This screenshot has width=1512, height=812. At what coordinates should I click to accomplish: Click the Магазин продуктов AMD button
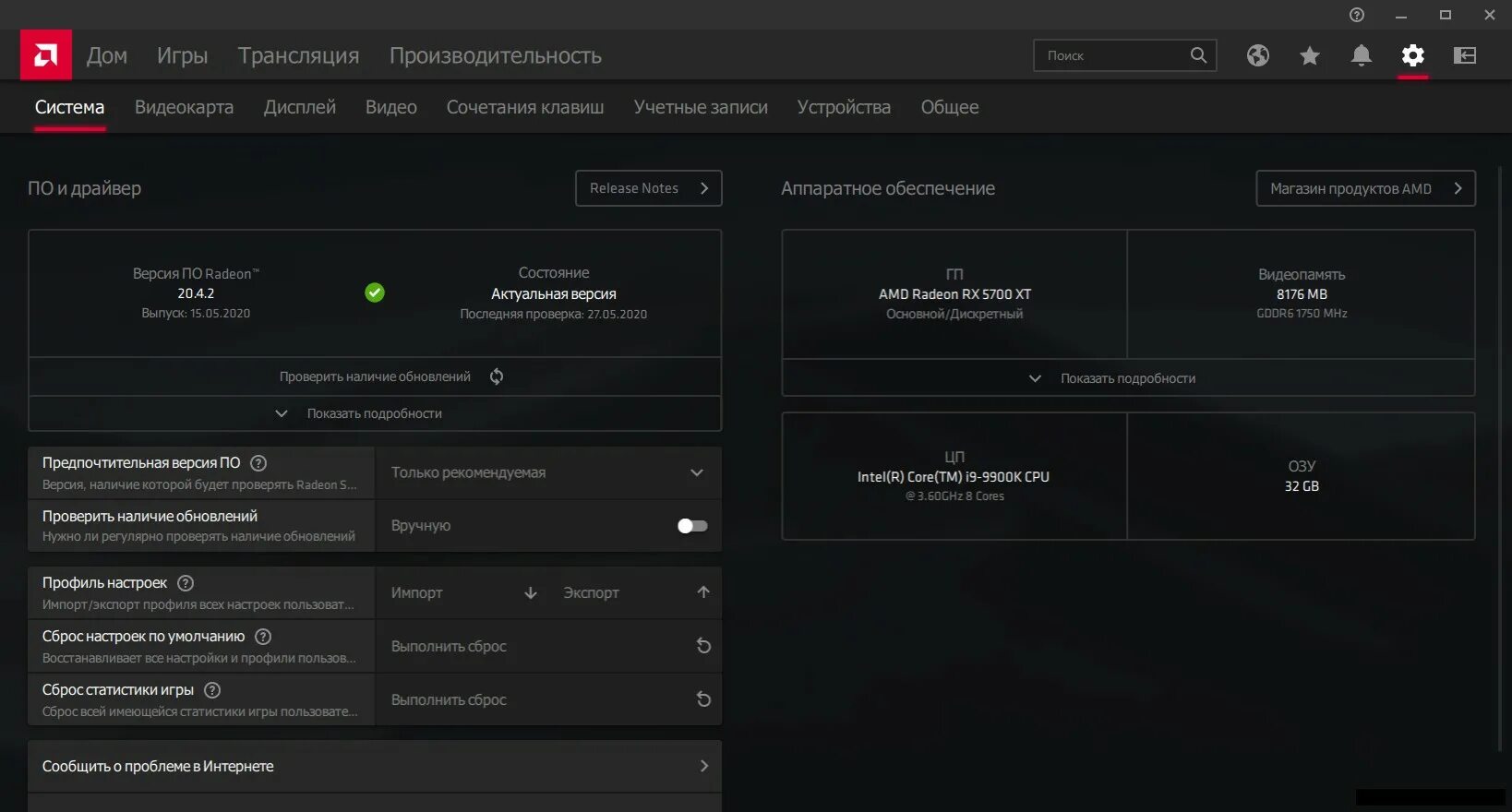point(1366,188)
